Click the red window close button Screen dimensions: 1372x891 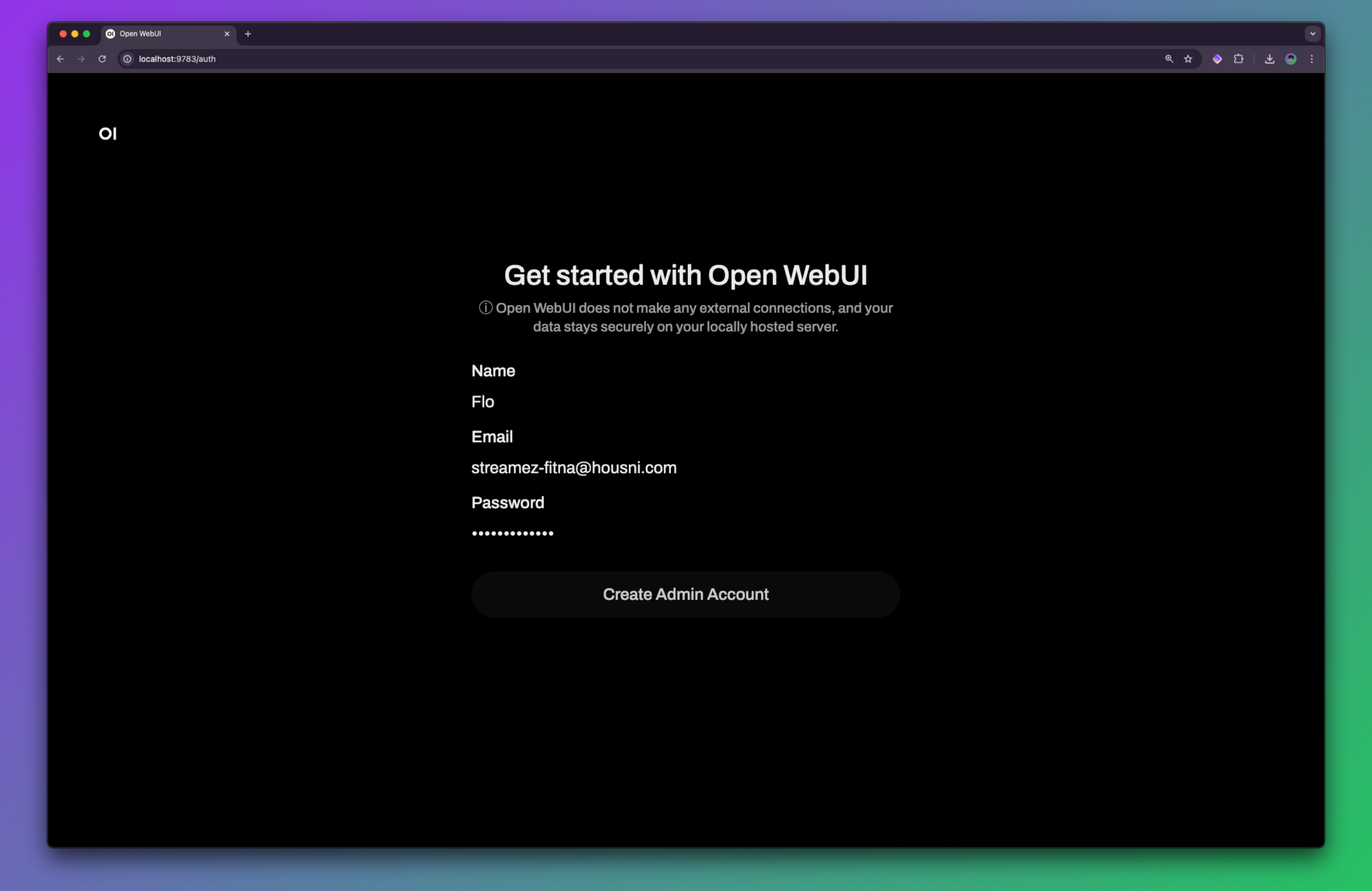click(63, 34)
